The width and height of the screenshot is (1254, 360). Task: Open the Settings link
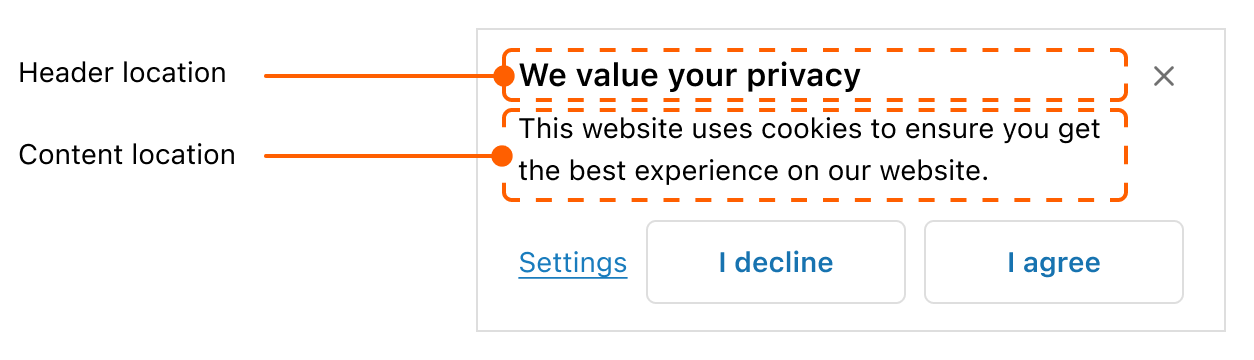tap(573, 263)
